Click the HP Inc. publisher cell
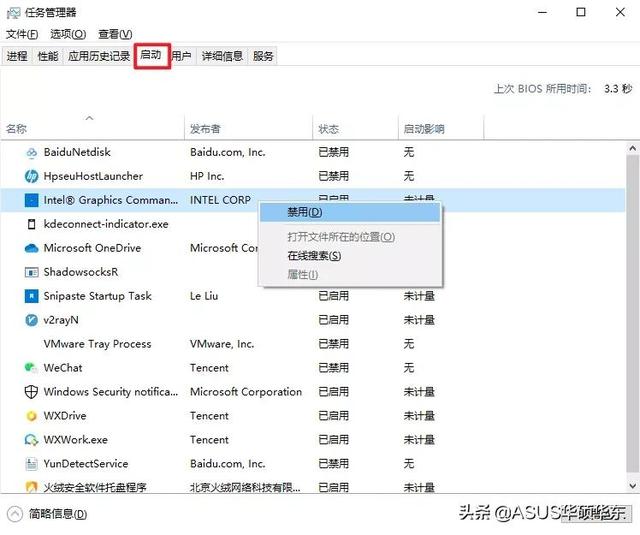The width and height of the screenshot is (640, 535). point(207,176)
